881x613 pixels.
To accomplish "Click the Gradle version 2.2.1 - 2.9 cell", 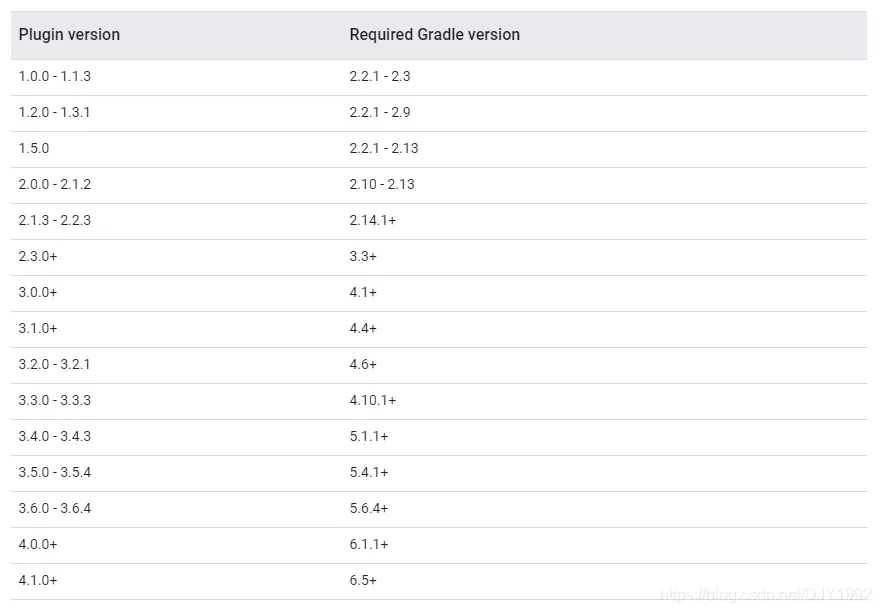I will [x=380, y=113].
